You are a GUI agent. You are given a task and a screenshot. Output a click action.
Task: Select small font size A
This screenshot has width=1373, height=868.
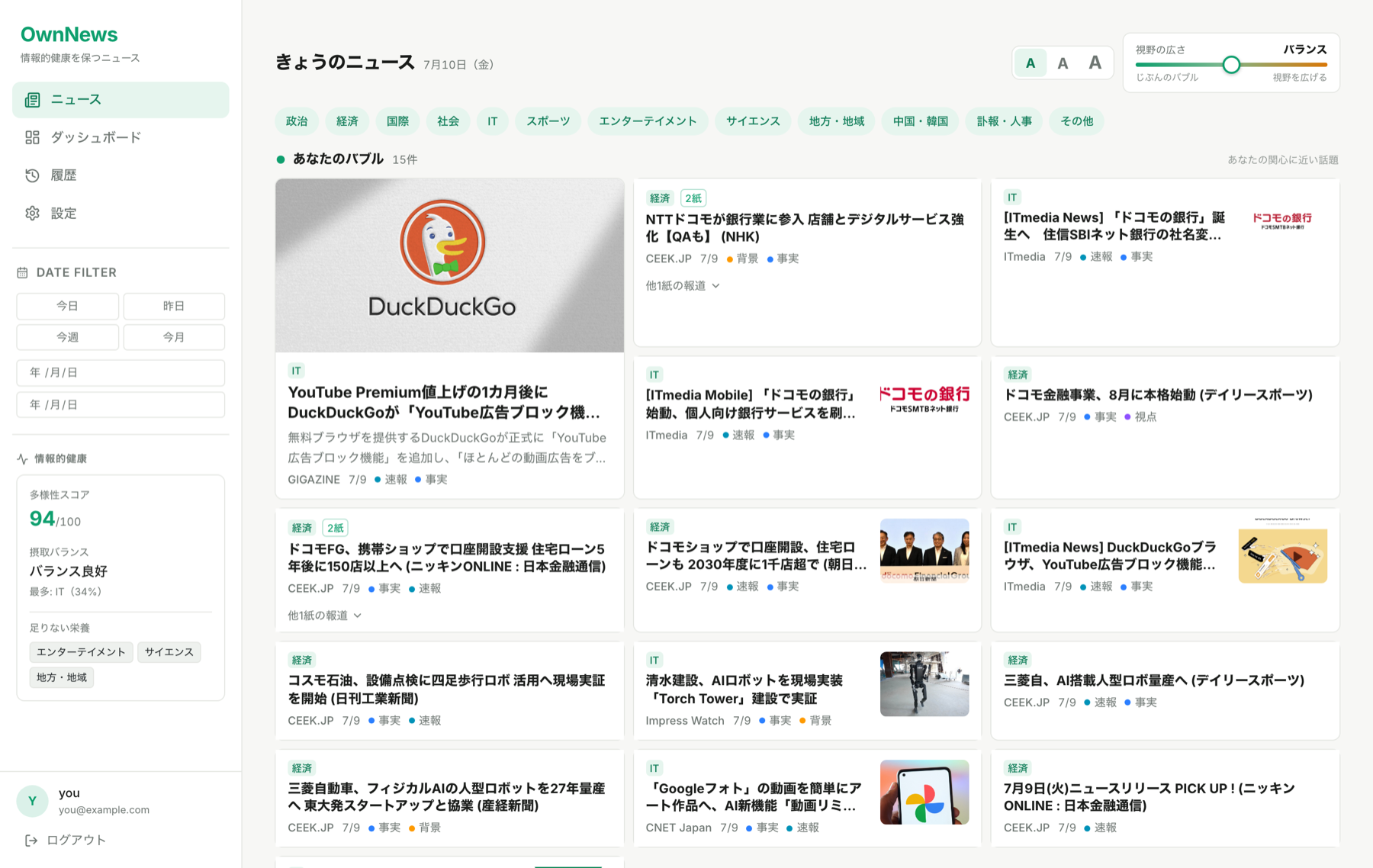point(1031,63)
